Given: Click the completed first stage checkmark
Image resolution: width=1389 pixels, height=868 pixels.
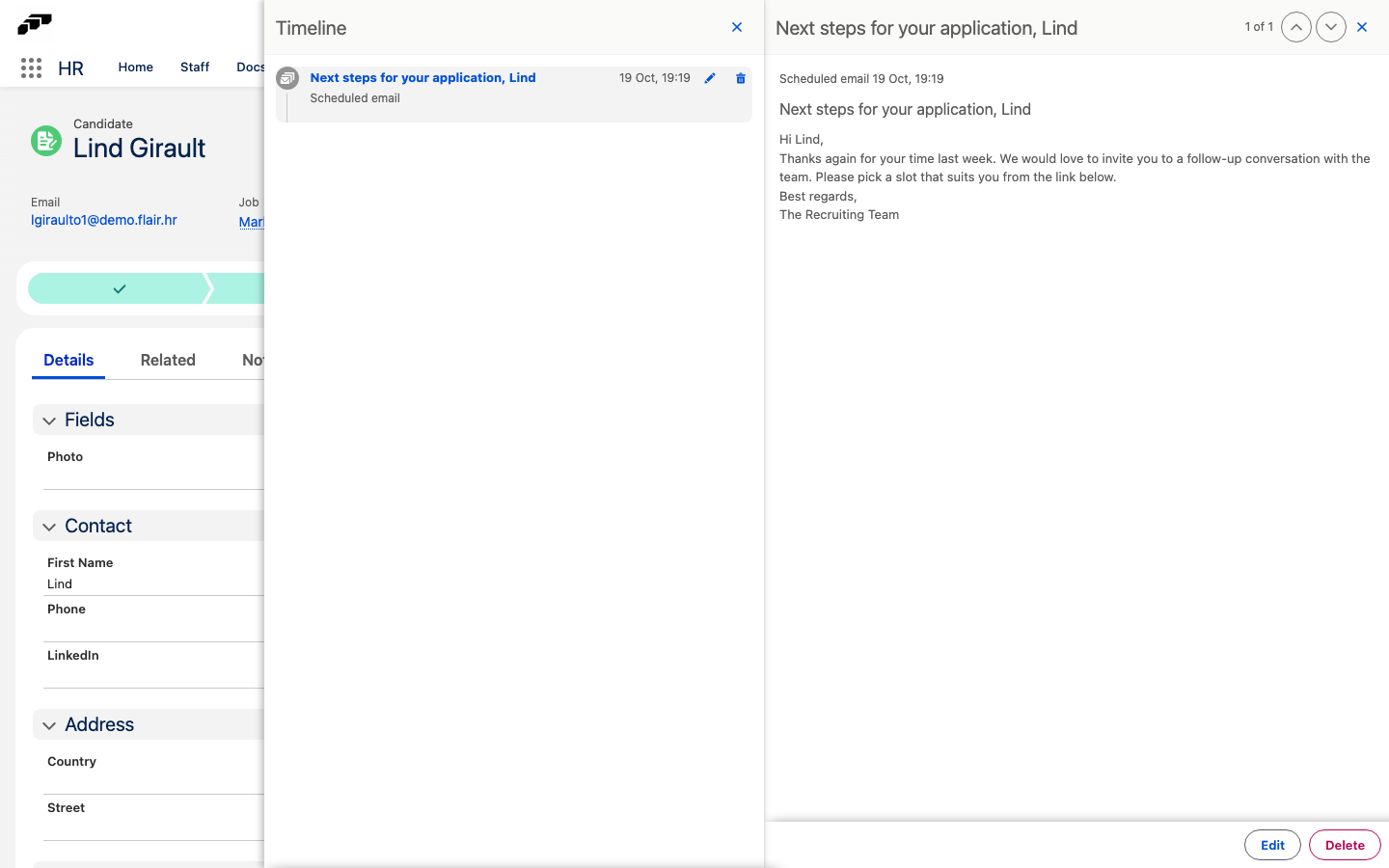Looking at the screenshot, I should coord(120,288).
